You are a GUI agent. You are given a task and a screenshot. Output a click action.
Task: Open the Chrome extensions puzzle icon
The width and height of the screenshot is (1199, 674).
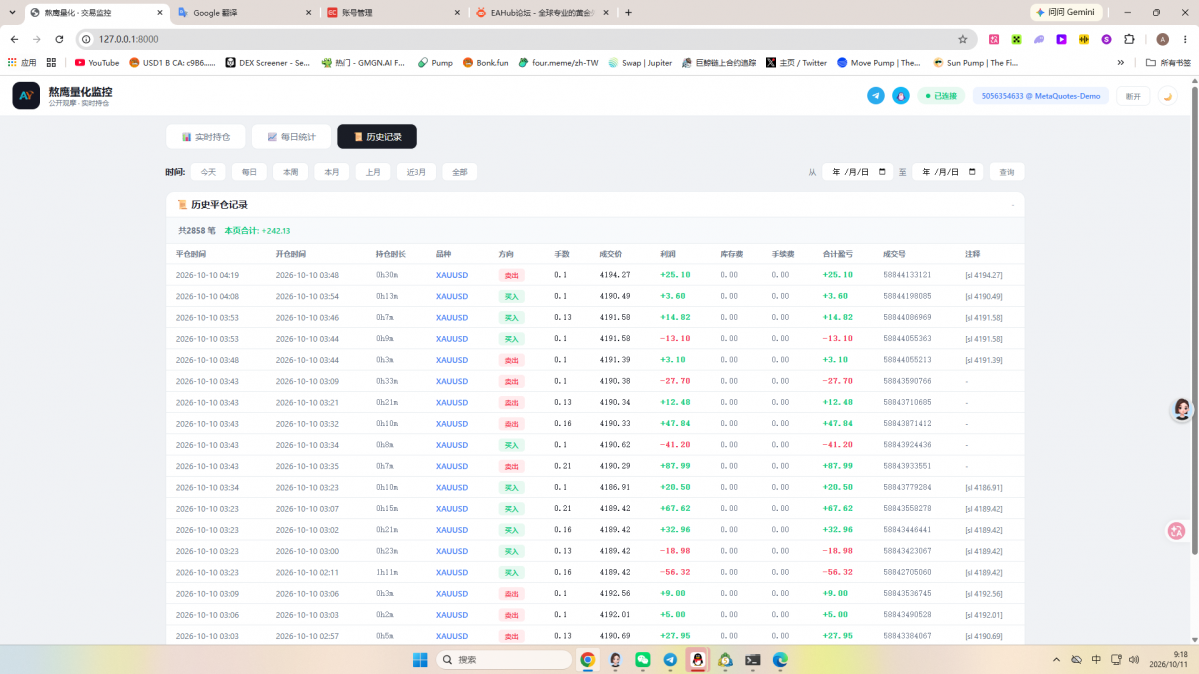(x=1129, y=39)
